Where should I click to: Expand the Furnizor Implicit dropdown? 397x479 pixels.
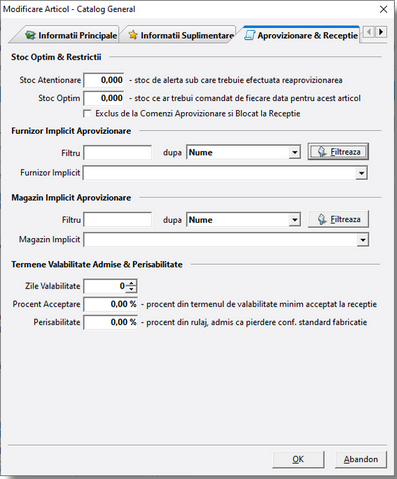(361, 173)
